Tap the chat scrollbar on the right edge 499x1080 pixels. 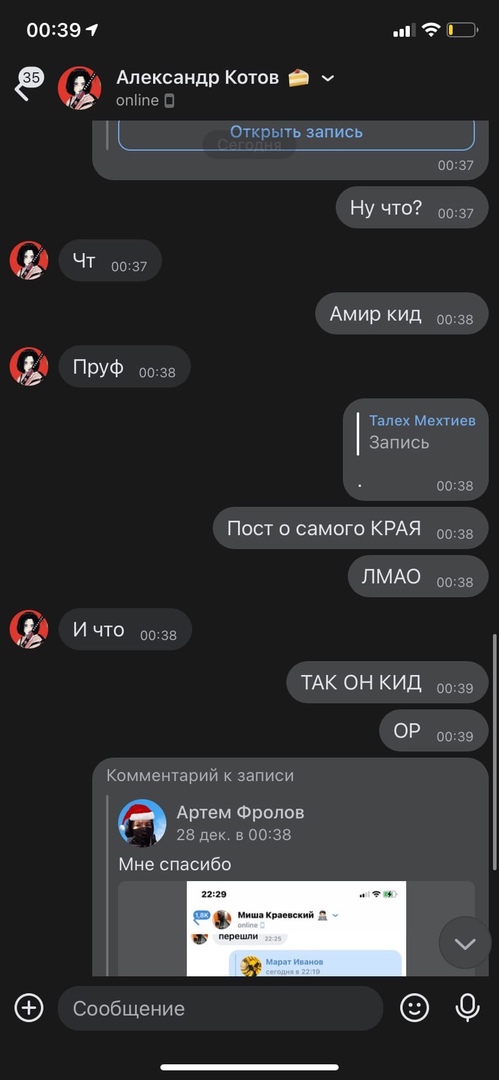(494, 751)
